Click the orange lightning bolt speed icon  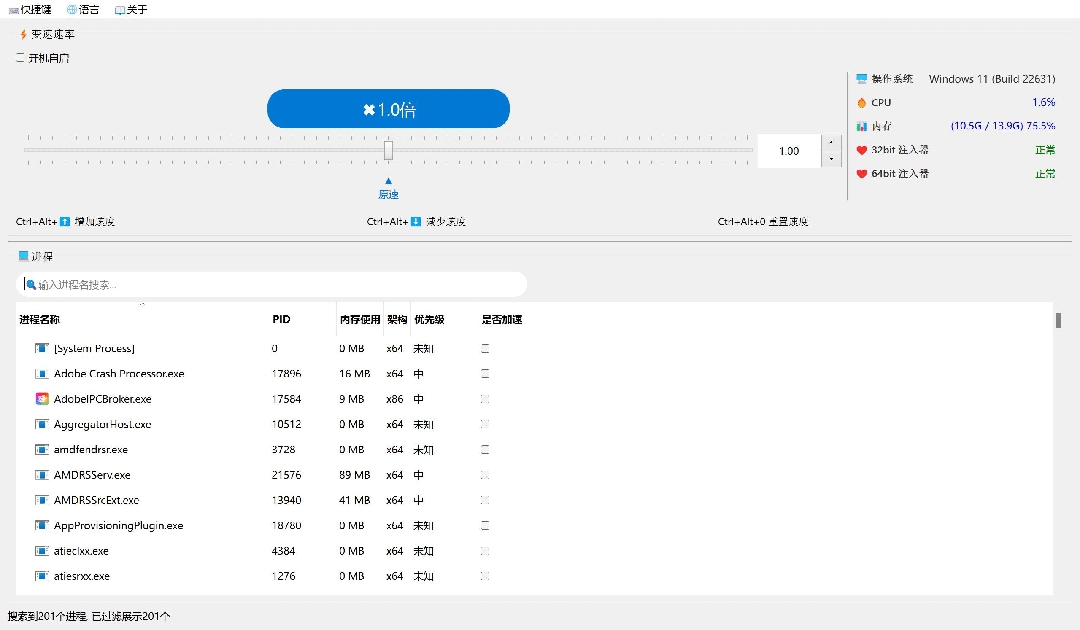click(23, 35)
